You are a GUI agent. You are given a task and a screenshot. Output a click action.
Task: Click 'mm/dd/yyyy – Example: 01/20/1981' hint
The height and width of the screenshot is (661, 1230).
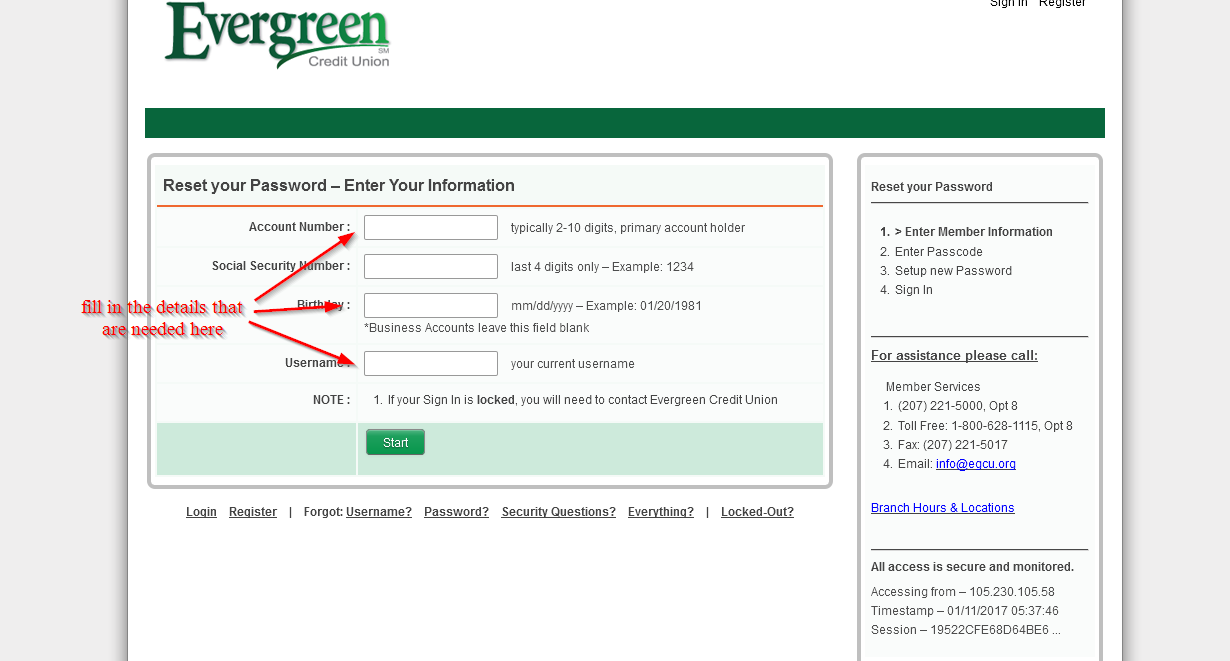click(606, 306)
